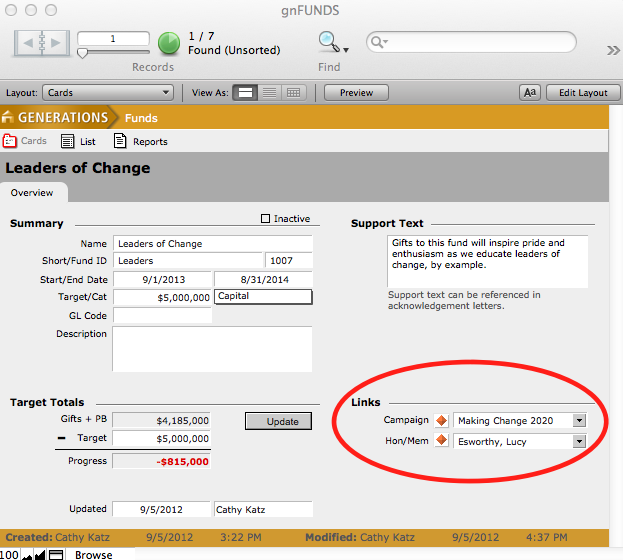Open the Layout dropdown showing Cards

tap(108, 93)
